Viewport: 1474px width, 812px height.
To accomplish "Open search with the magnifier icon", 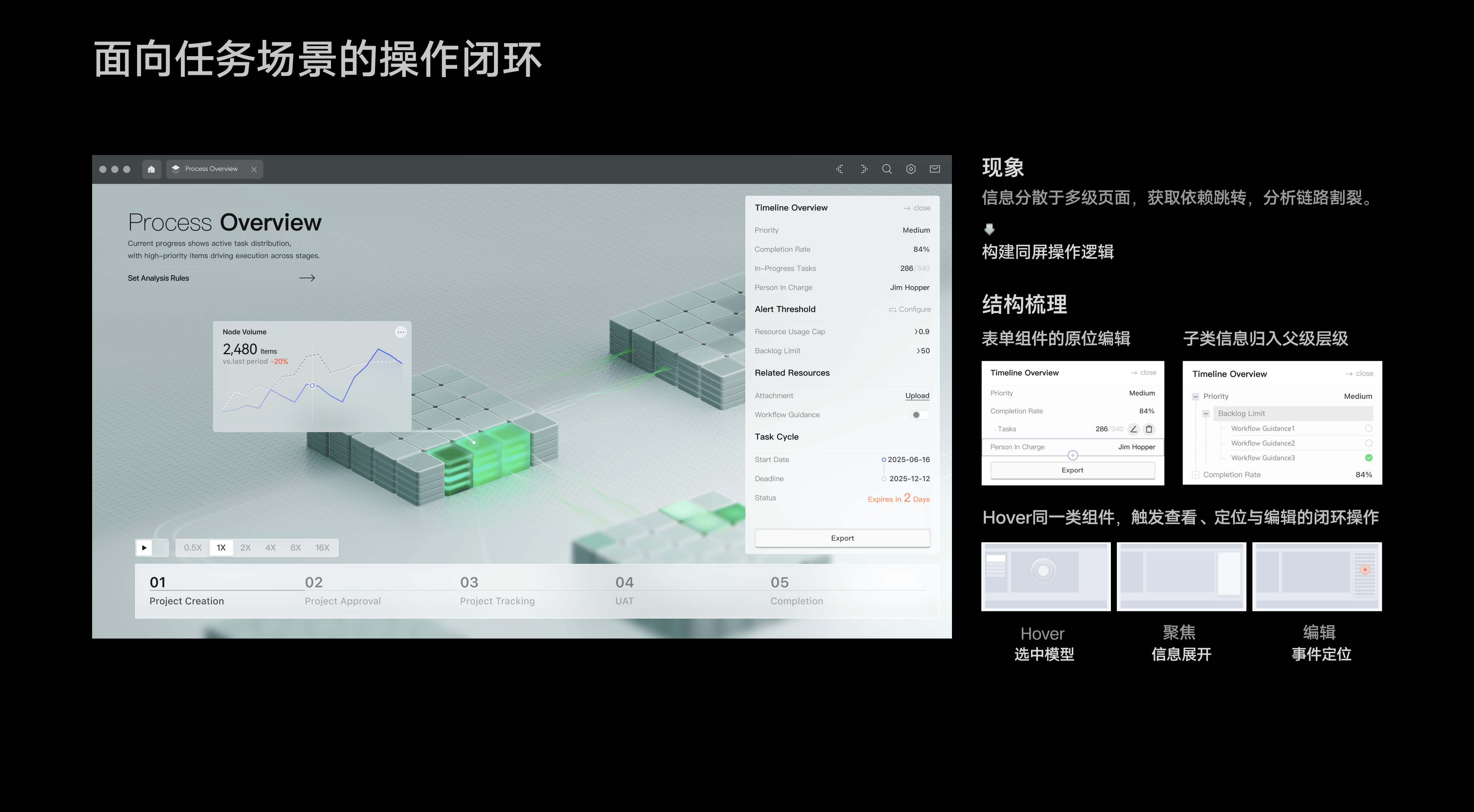I will click(x=887, y=169).
